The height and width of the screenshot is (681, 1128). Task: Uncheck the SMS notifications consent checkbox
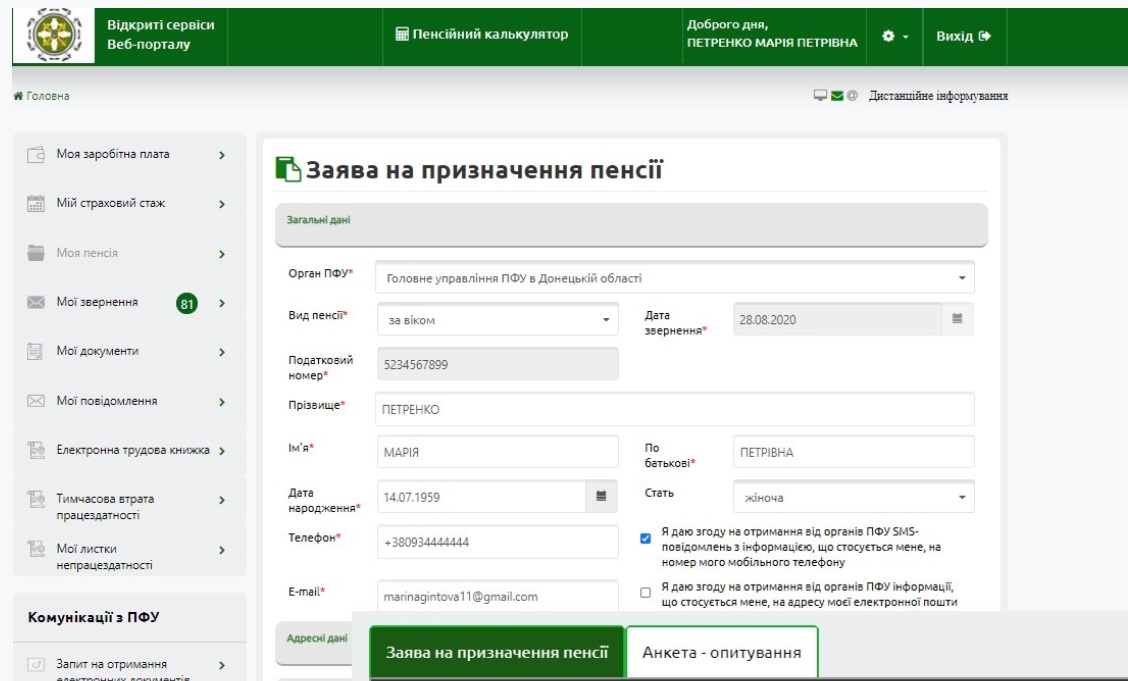point(645,538)
